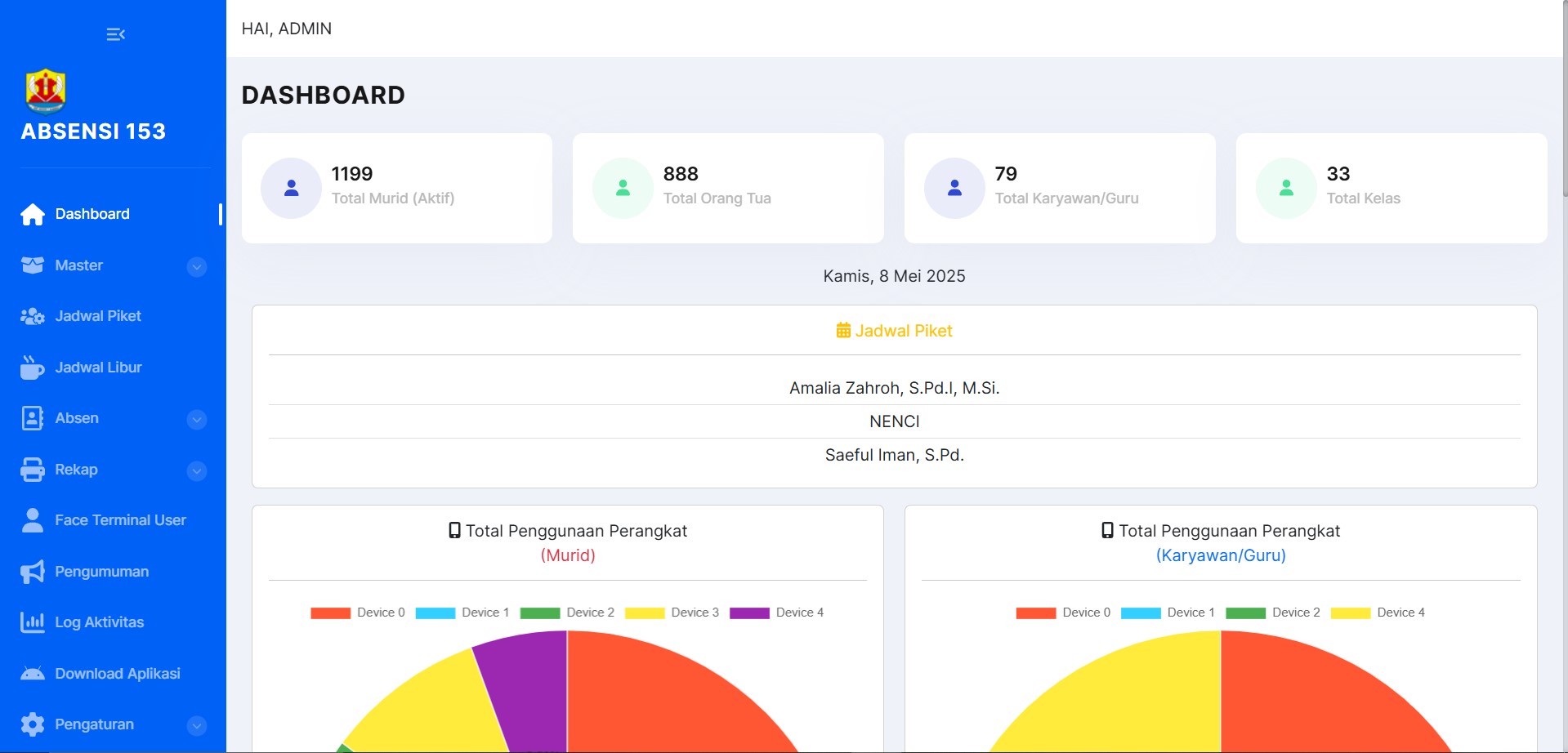
Task: Expand the Absen submenu chevron
Action: click(197, 419)
